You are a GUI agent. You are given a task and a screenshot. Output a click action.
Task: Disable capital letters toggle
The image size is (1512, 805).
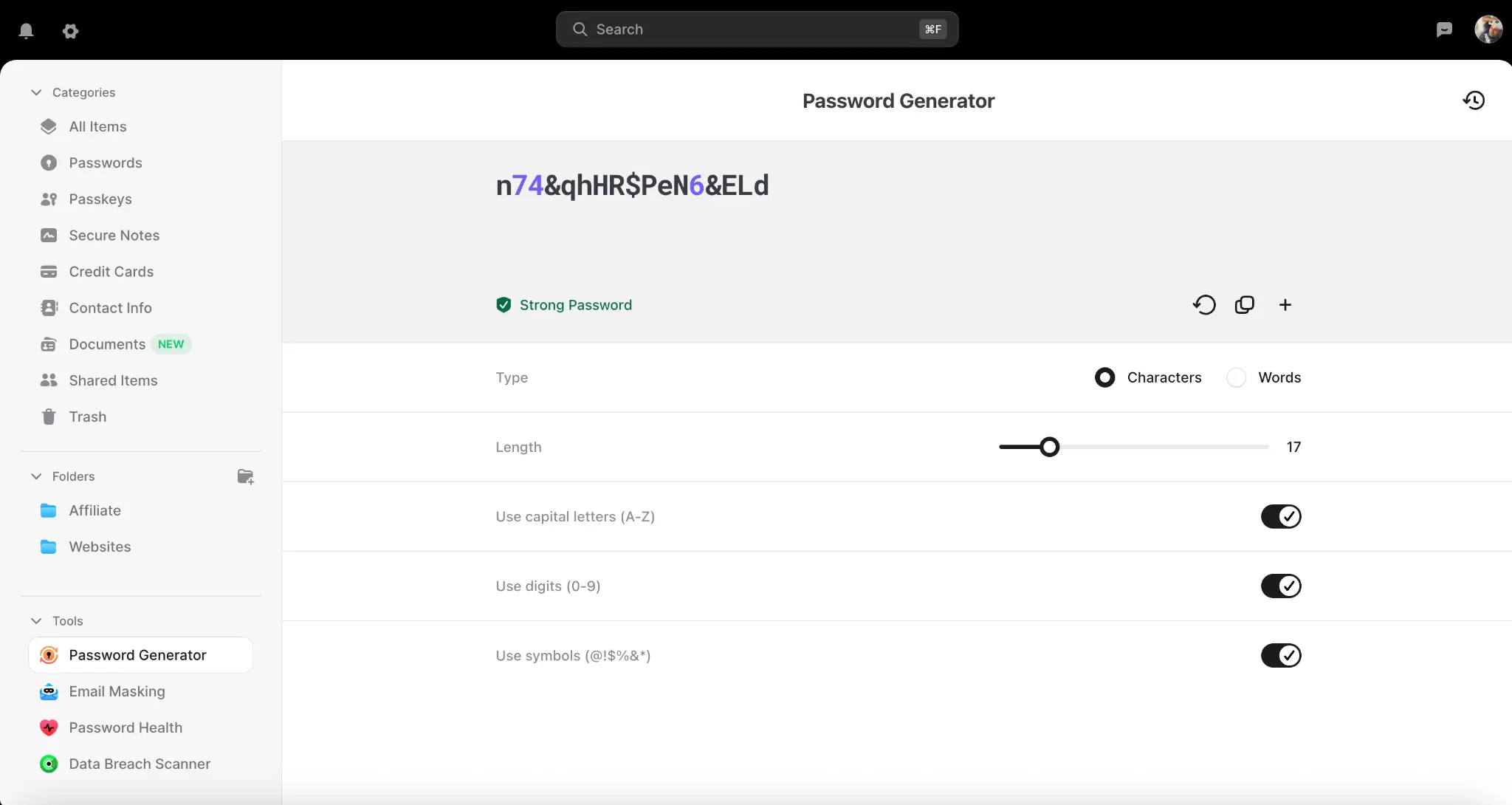(x=1281, y=516)
